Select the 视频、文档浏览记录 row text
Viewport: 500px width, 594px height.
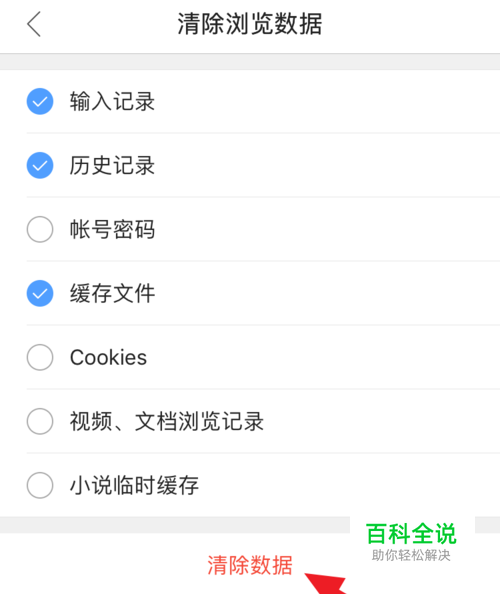point(167,421)
